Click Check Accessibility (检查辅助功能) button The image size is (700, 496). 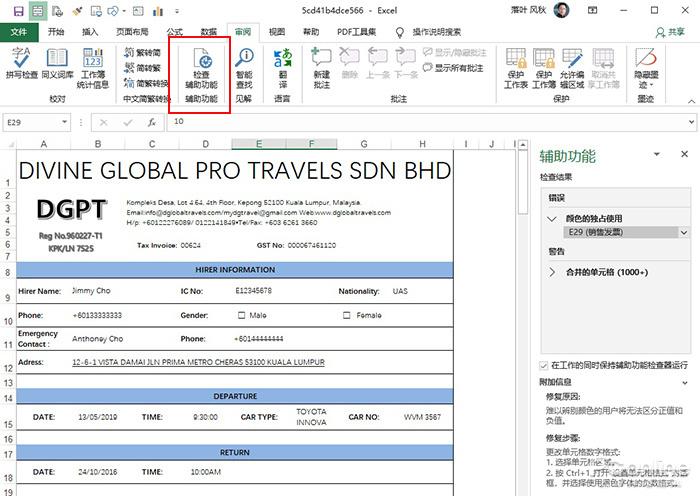[201, 68]
